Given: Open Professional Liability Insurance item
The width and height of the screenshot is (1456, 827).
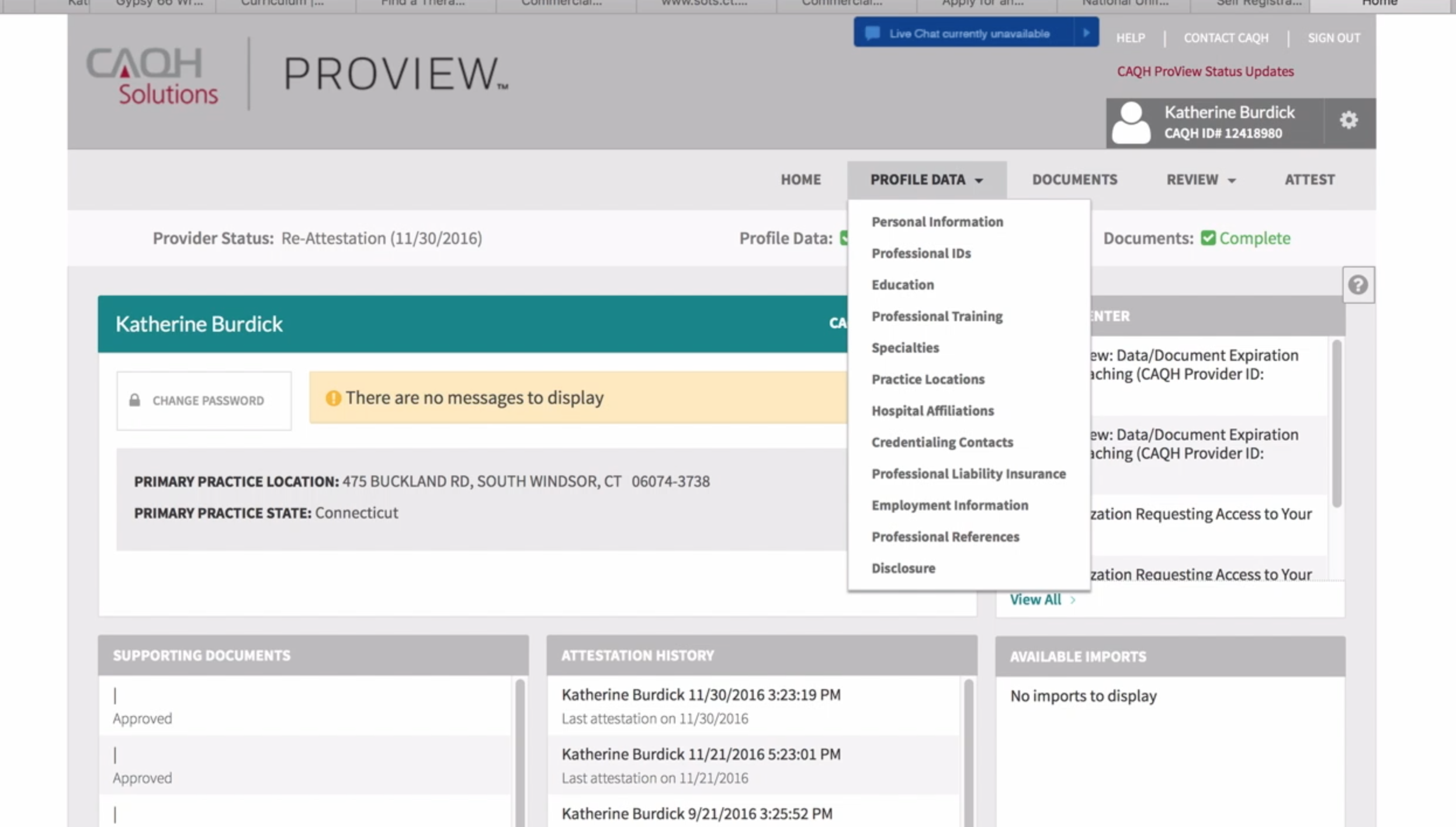Looking at the screenshot, I should pos(968,474).
